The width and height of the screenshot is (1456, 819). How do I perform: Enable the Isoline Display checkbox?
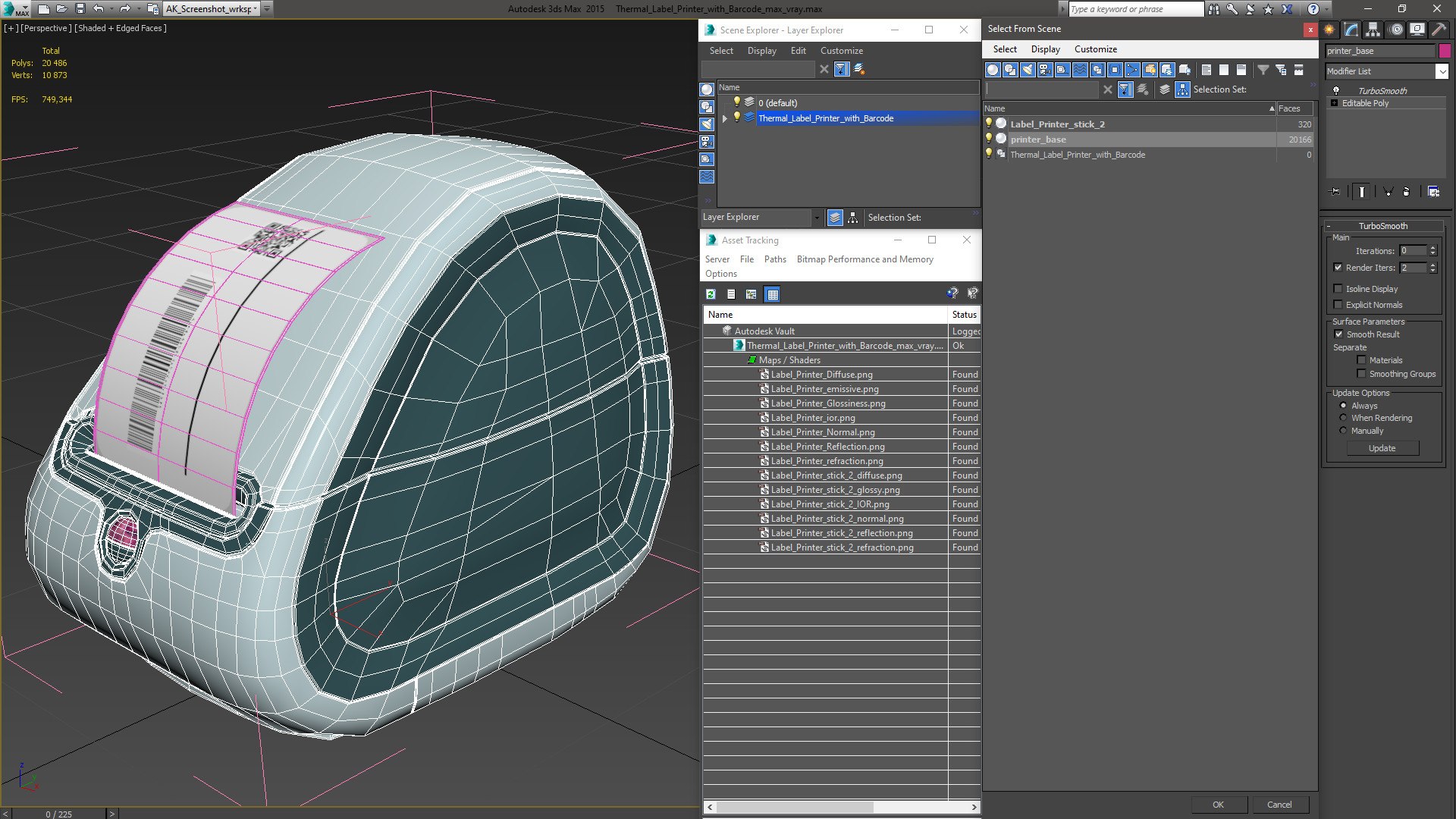pyautogui.click(x=1338, y=289)
